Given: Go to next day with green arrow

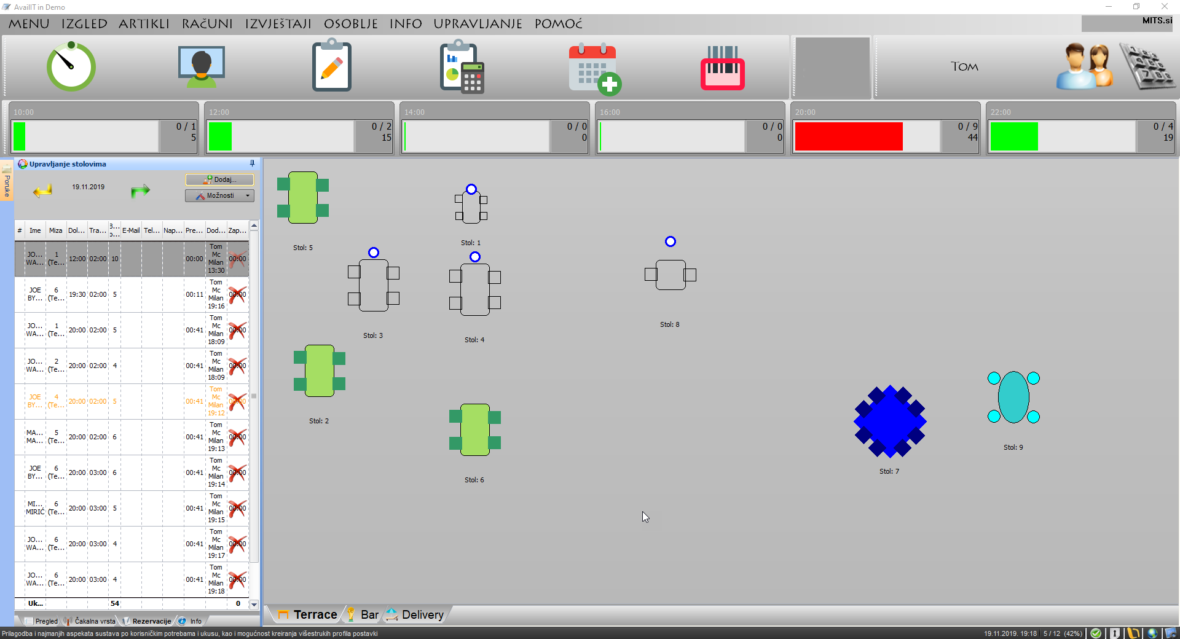Looking at the screenshot, I should tap(140, 189).
